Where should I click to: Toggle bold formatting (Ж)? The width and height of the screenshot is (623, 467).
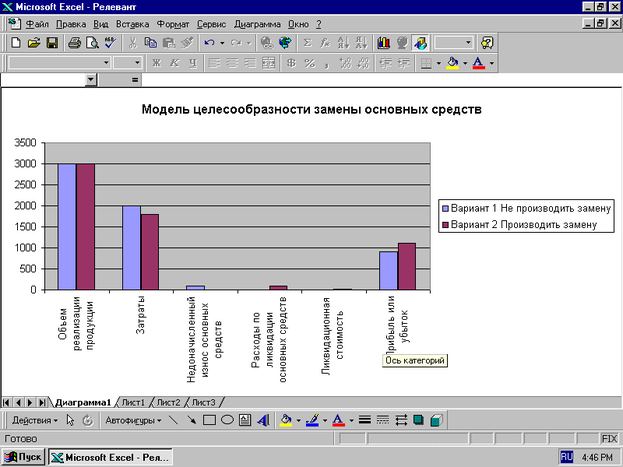pyautogui.click(x=156, y=63)
